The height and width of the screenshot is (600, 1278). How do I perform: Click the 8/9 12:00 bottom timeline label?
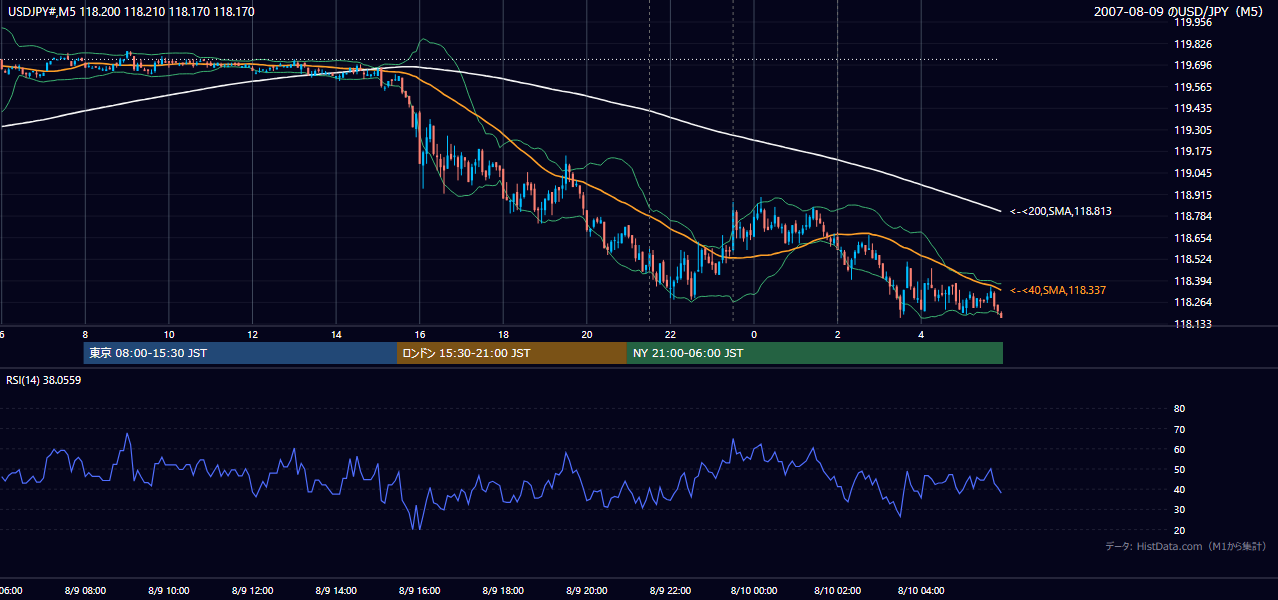(252, 591)
